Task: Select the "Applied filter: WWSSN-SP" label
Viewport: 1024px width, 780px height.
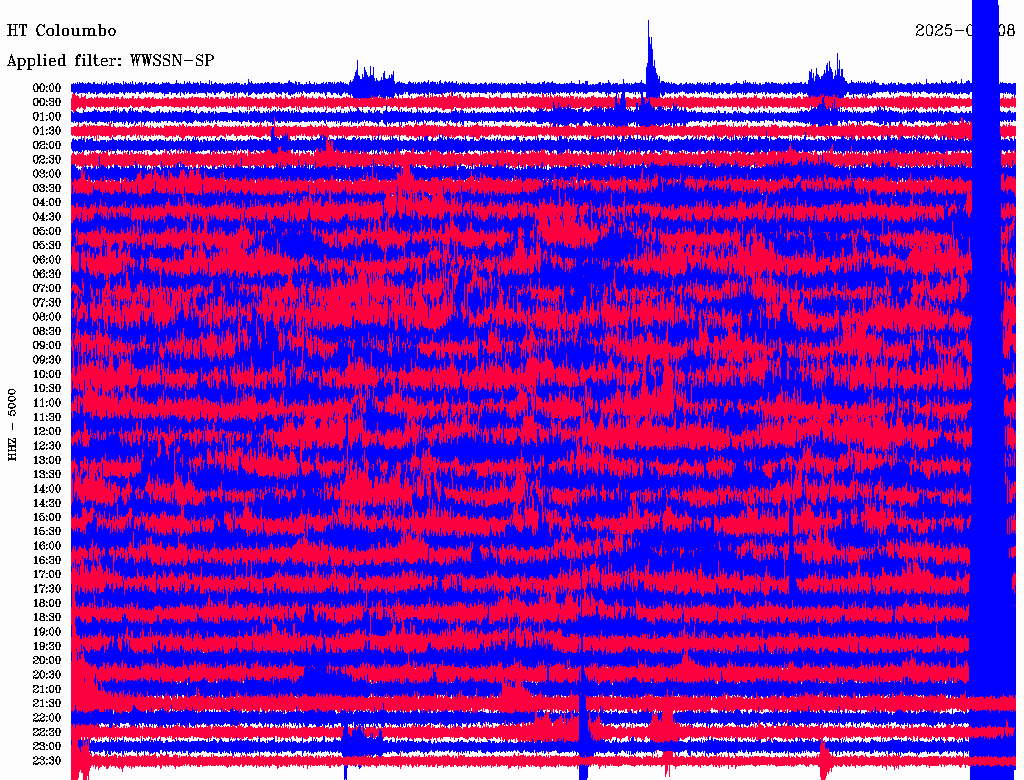Action: coord(110,61)
